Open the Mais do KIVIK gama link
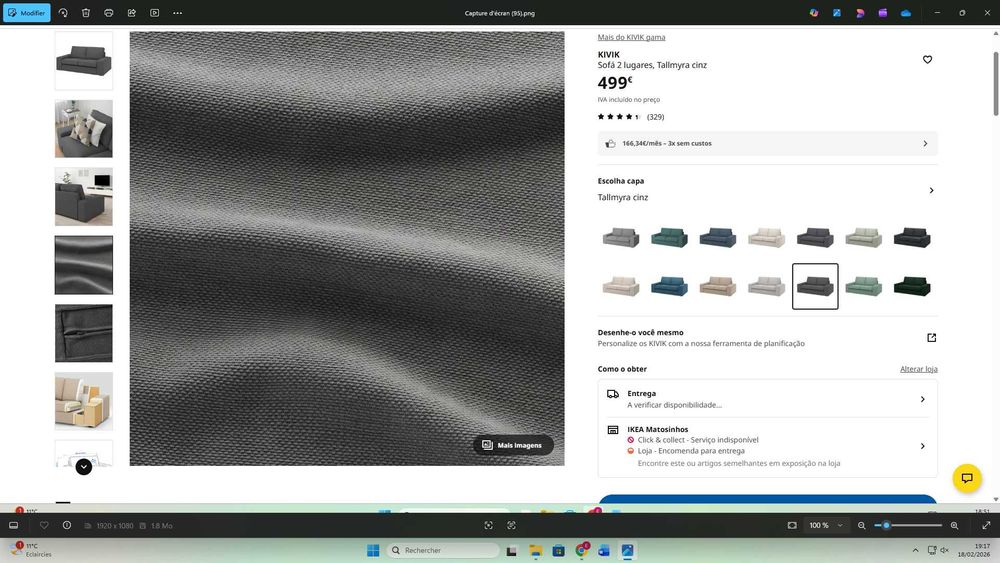The height and width of the screenshot is (563, 1000). [x=631, y=37]
